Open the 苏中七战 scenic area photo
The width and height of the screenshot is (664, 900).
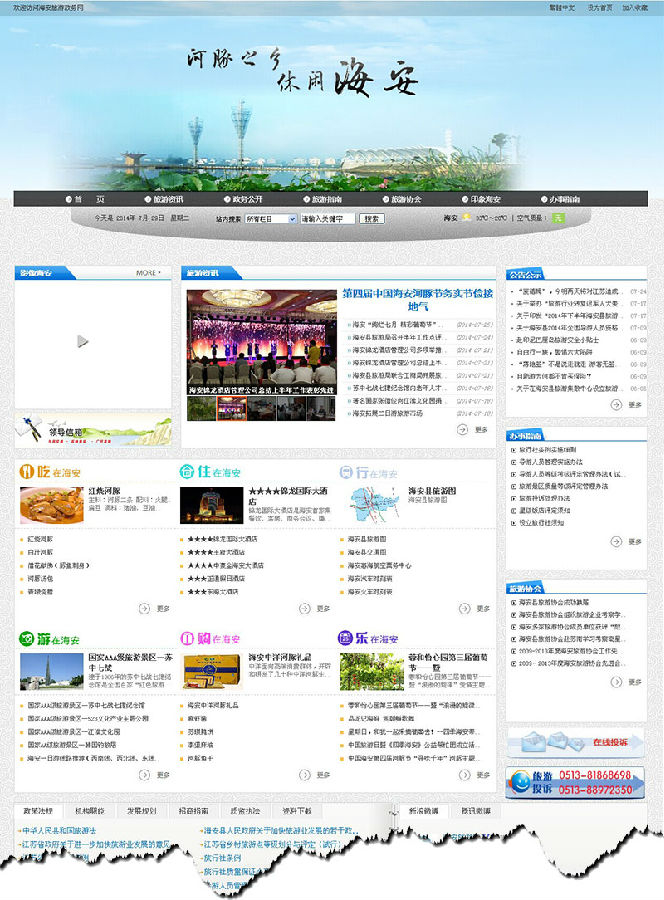click(52, 672)
